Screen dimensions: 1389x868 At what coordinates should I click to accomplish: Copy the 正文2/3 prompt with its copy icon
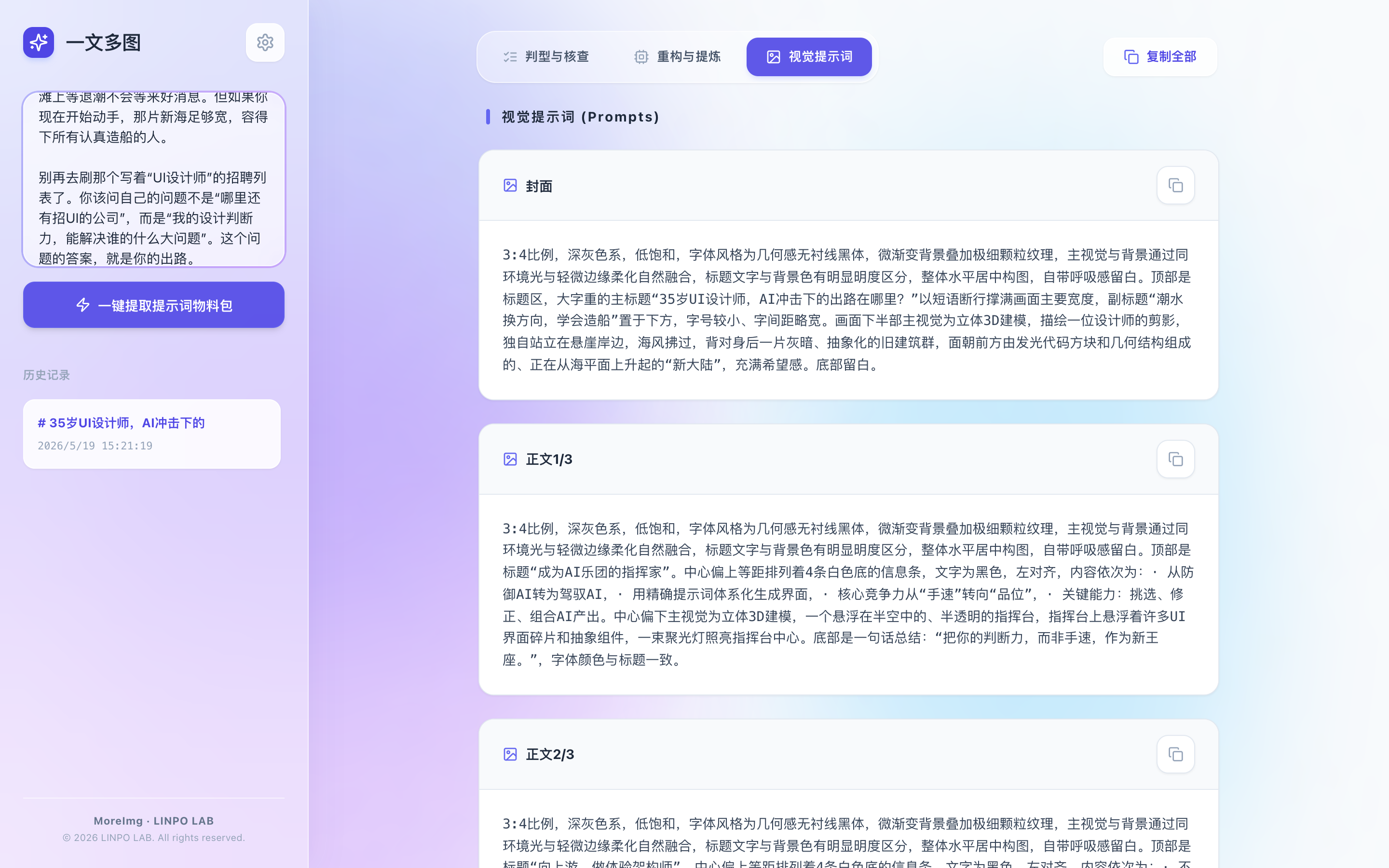[1175, 754]
